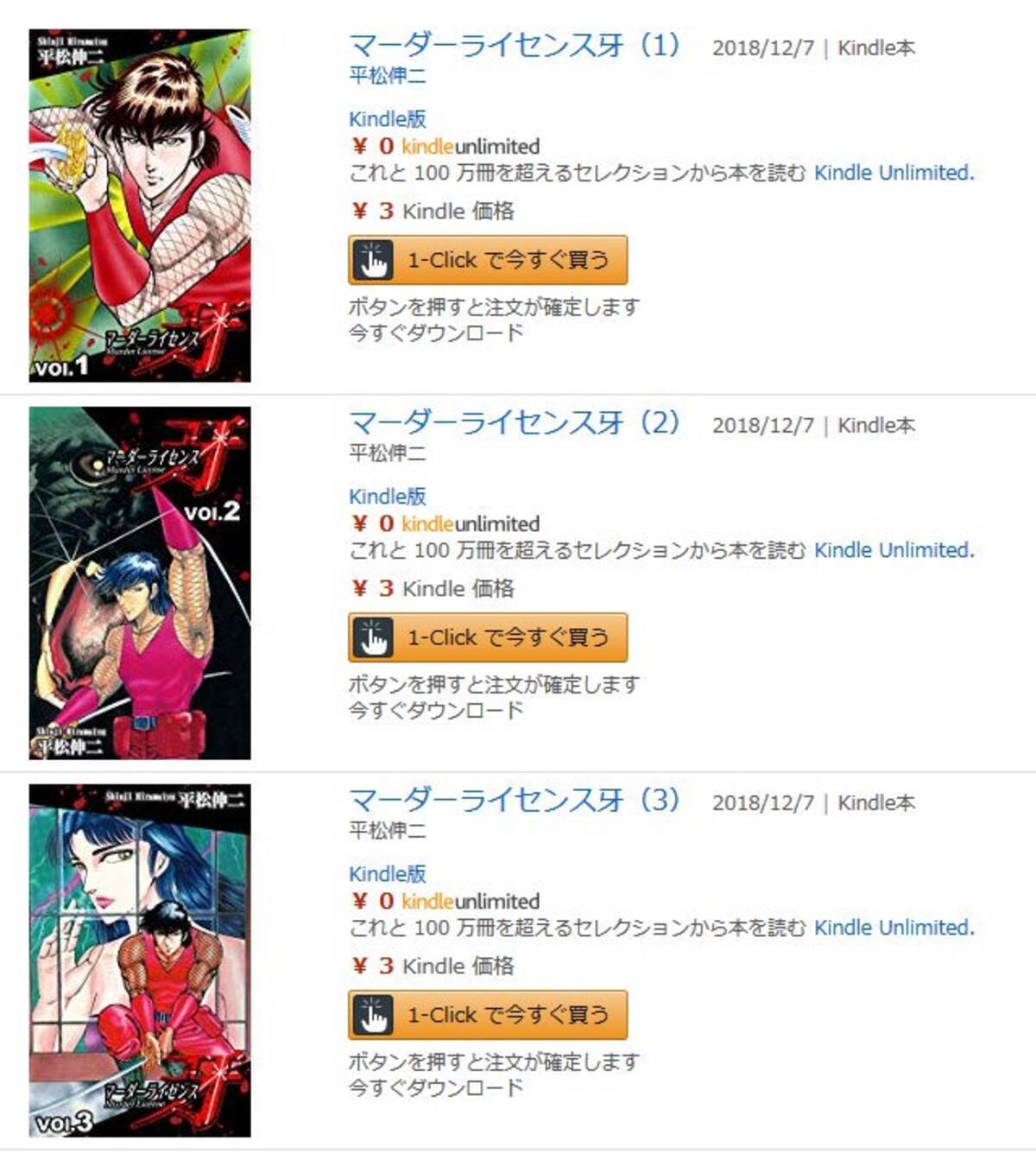1036x1160 pixels.
Task: Click the hand icon on volume 2 buy button
Action: (373, 637)
